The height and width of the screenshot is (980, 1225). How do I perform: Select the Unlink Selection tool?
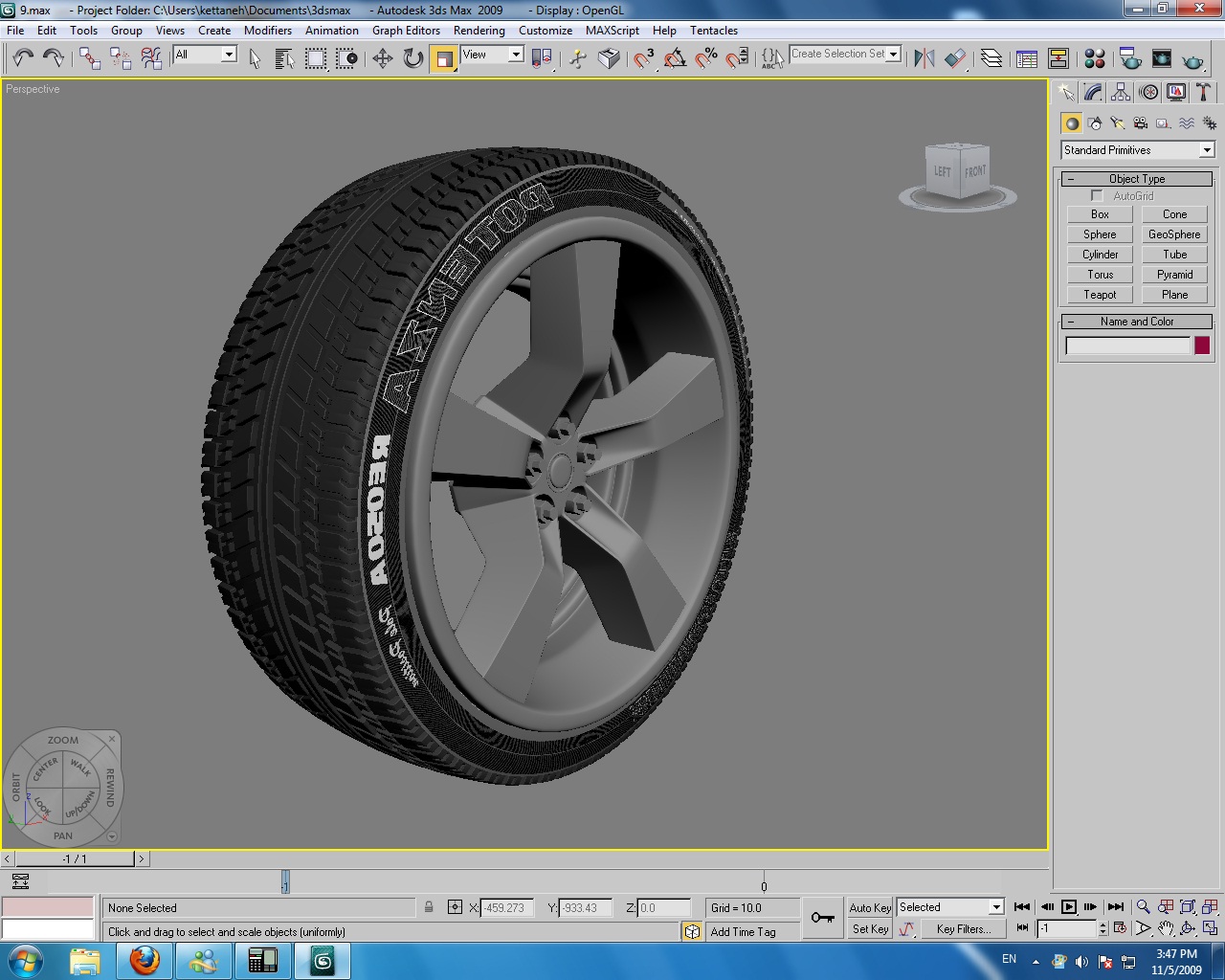(121, 58)
